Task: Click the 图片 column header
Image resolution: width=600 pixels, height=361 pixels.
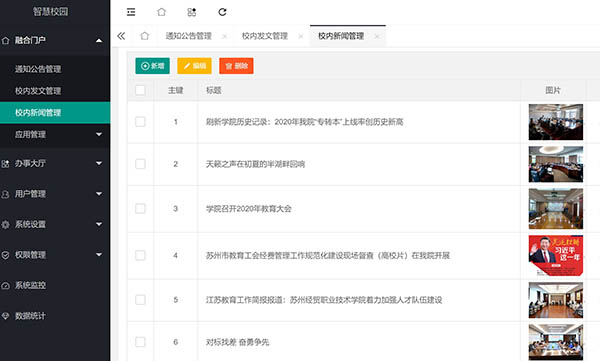Action: click(x=553, y=90)
